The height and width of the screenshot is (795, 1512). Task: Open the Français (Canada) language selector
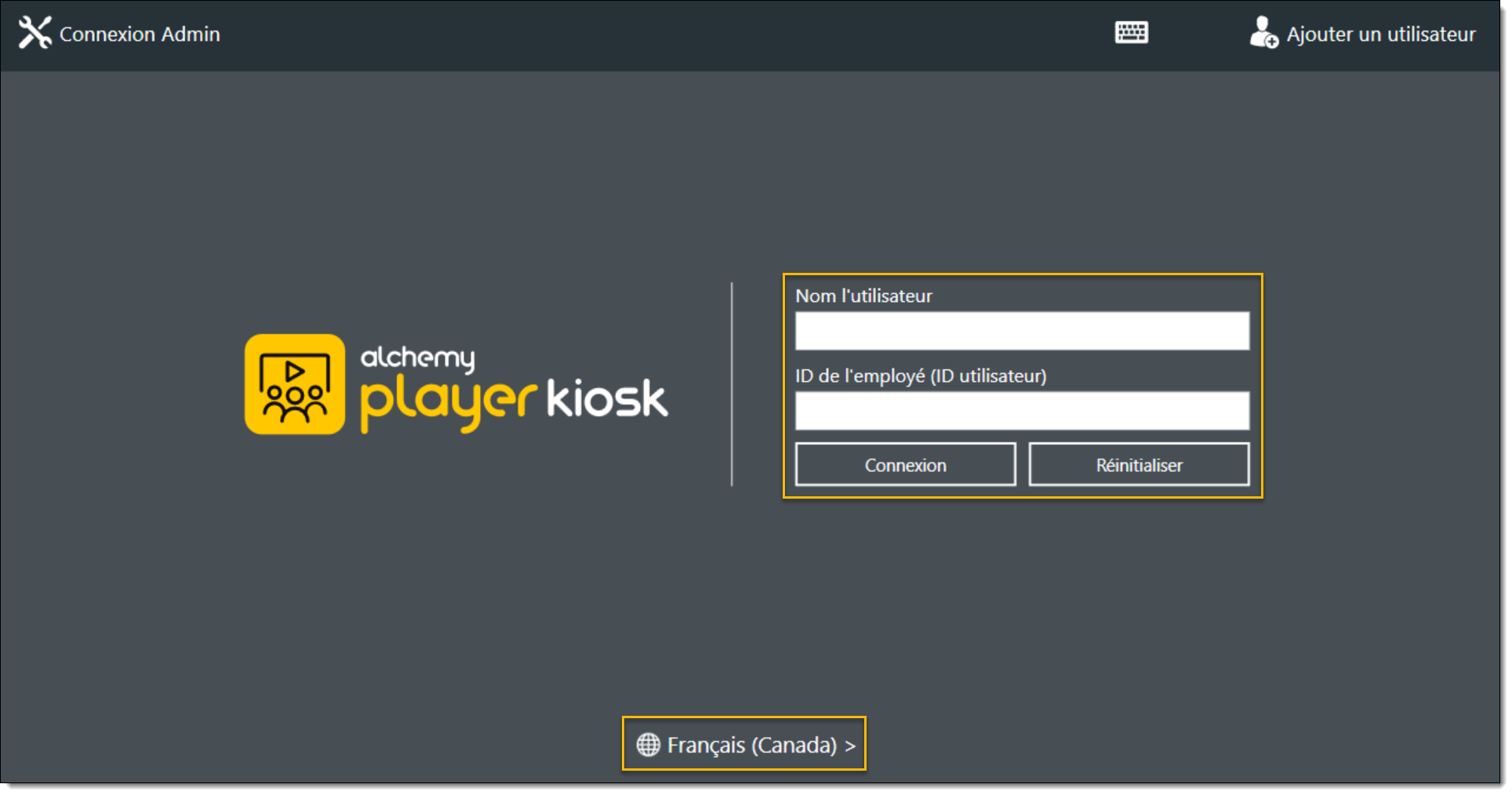click(751, 745)
